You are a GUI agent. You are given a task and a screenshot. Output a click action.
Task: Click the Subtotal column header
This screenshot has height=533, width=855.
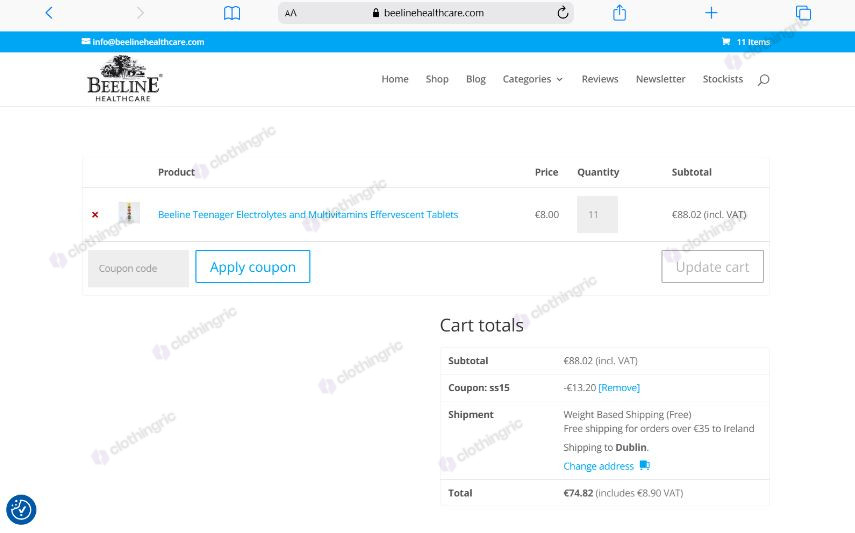click(x=691, y=172)
